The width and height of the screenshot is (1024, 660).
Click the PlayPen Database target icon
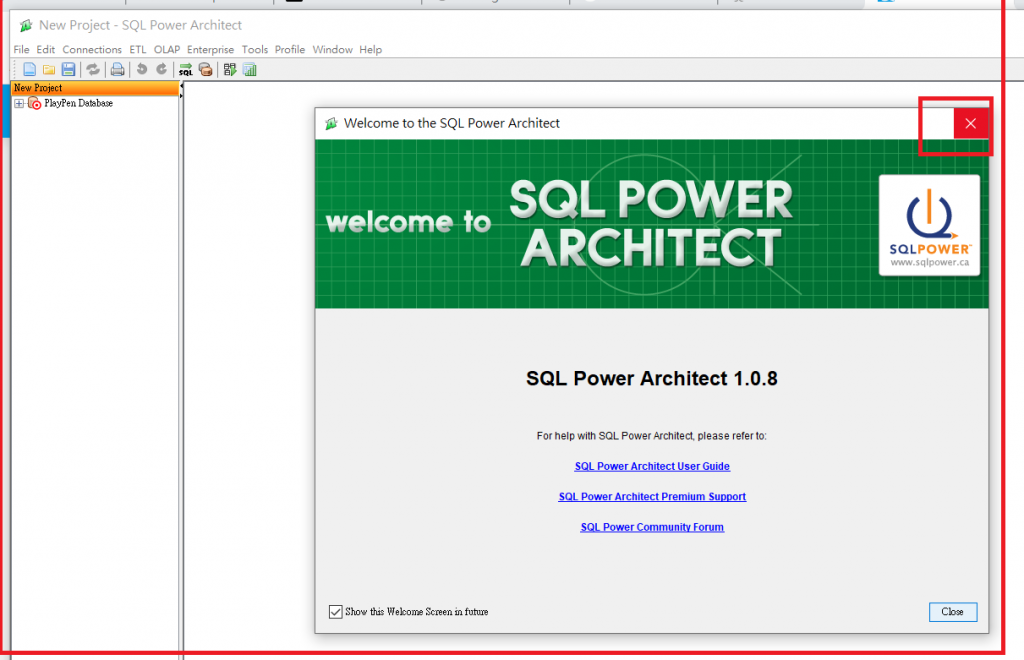coord(35,103)
